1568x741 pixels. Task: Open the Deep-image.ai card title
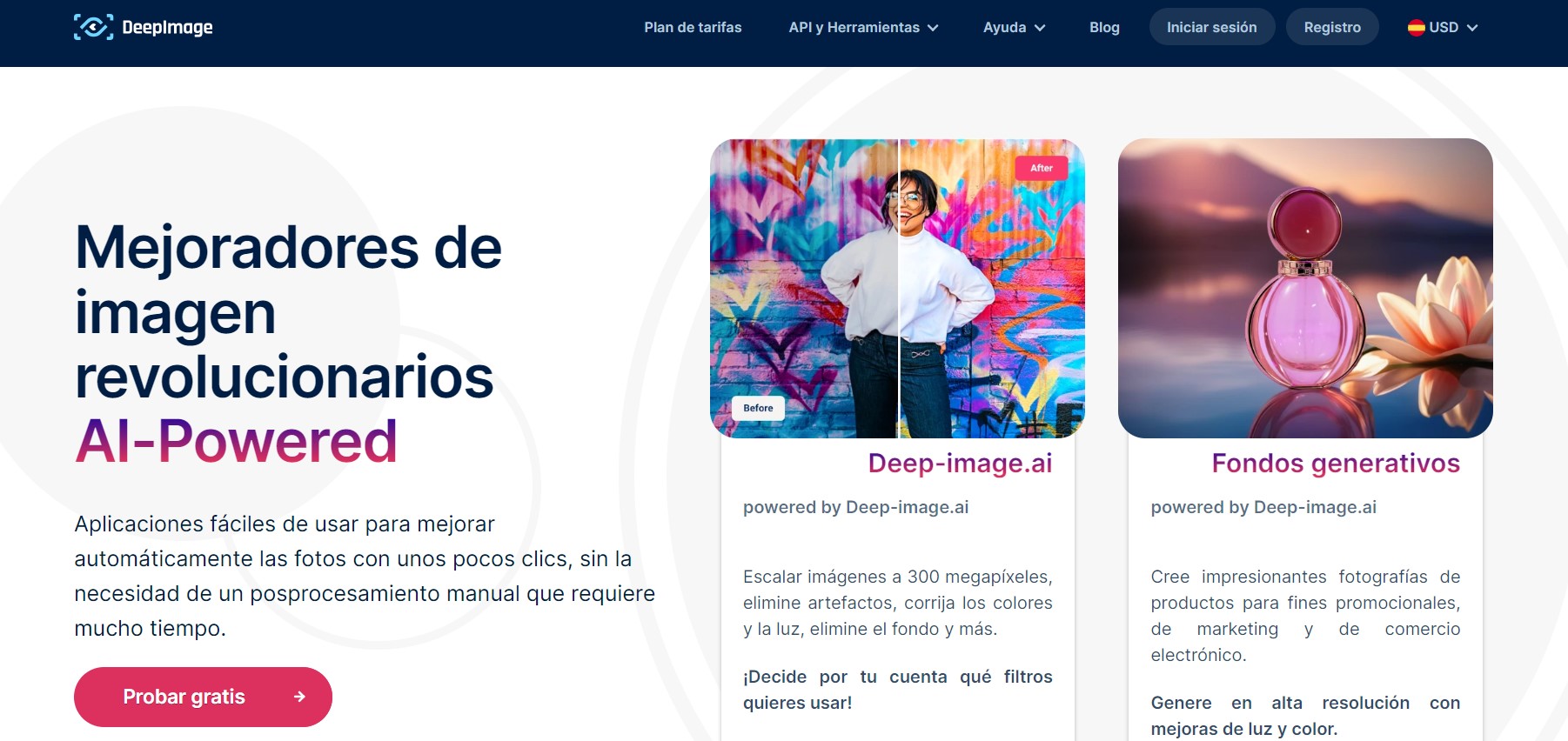point(960,464)
